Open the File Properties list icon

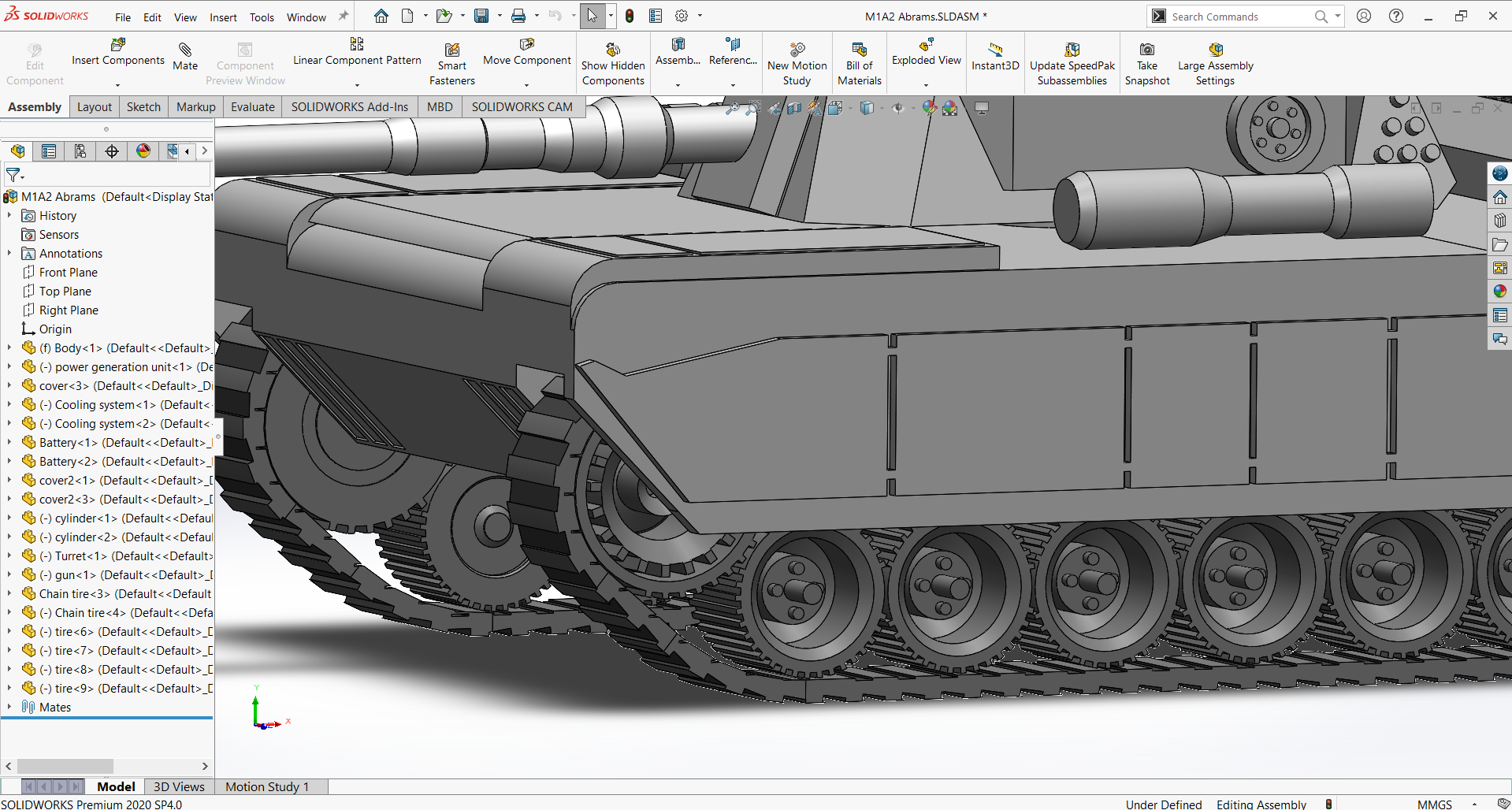(x=656, y=16)
